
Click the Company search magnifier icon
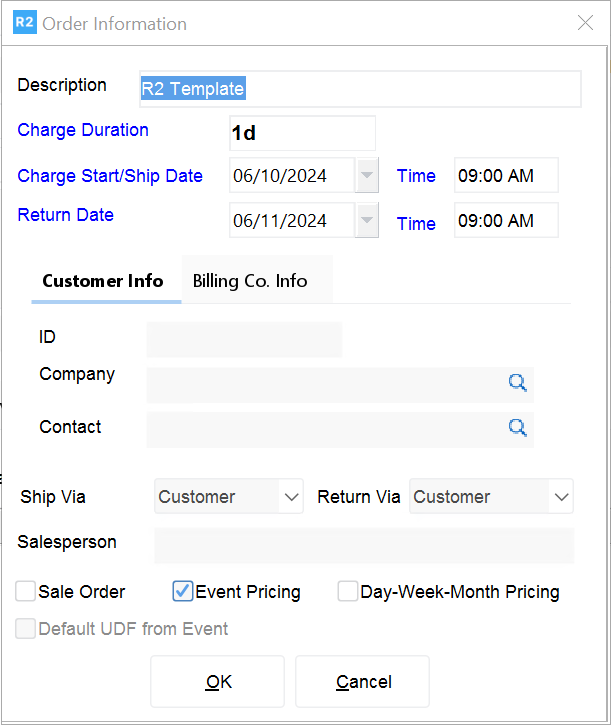(517, 383)
